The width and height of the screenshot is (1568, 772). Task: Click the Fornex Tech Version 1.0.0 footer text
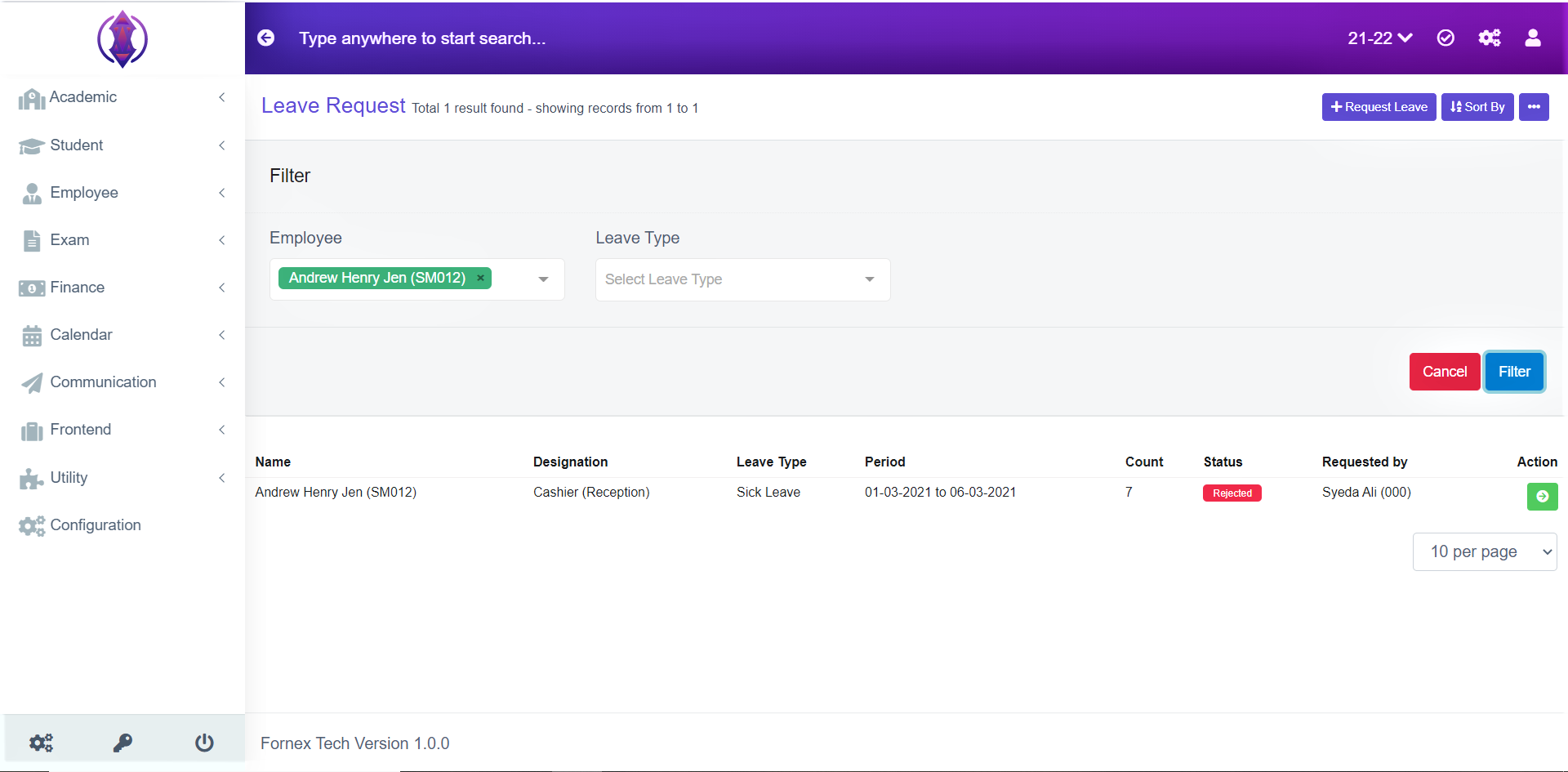click(x=354, y=743)
